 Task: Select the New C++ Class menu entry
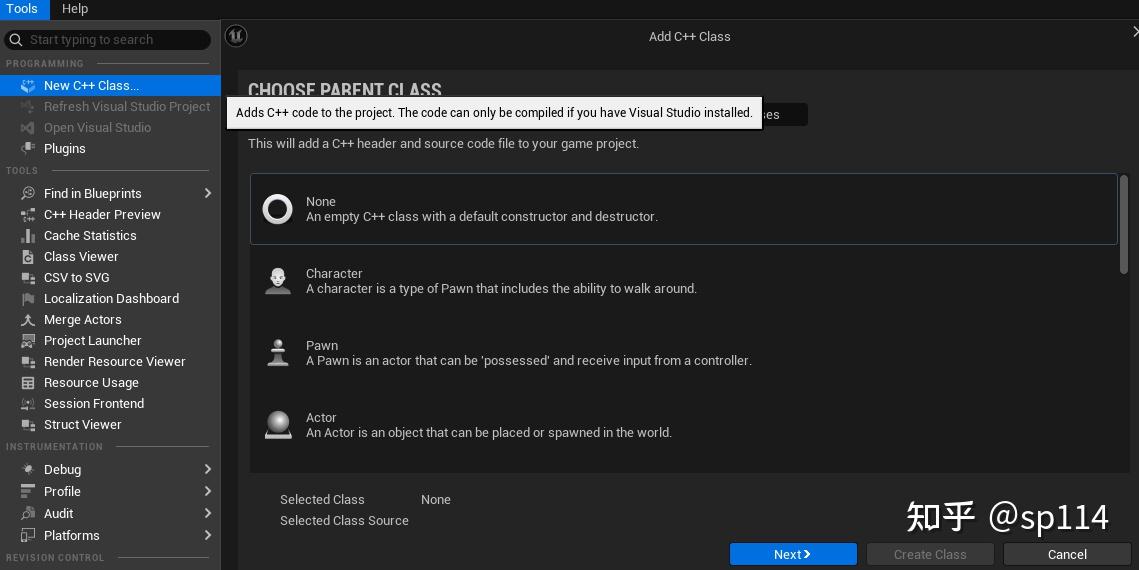point(91,86)
